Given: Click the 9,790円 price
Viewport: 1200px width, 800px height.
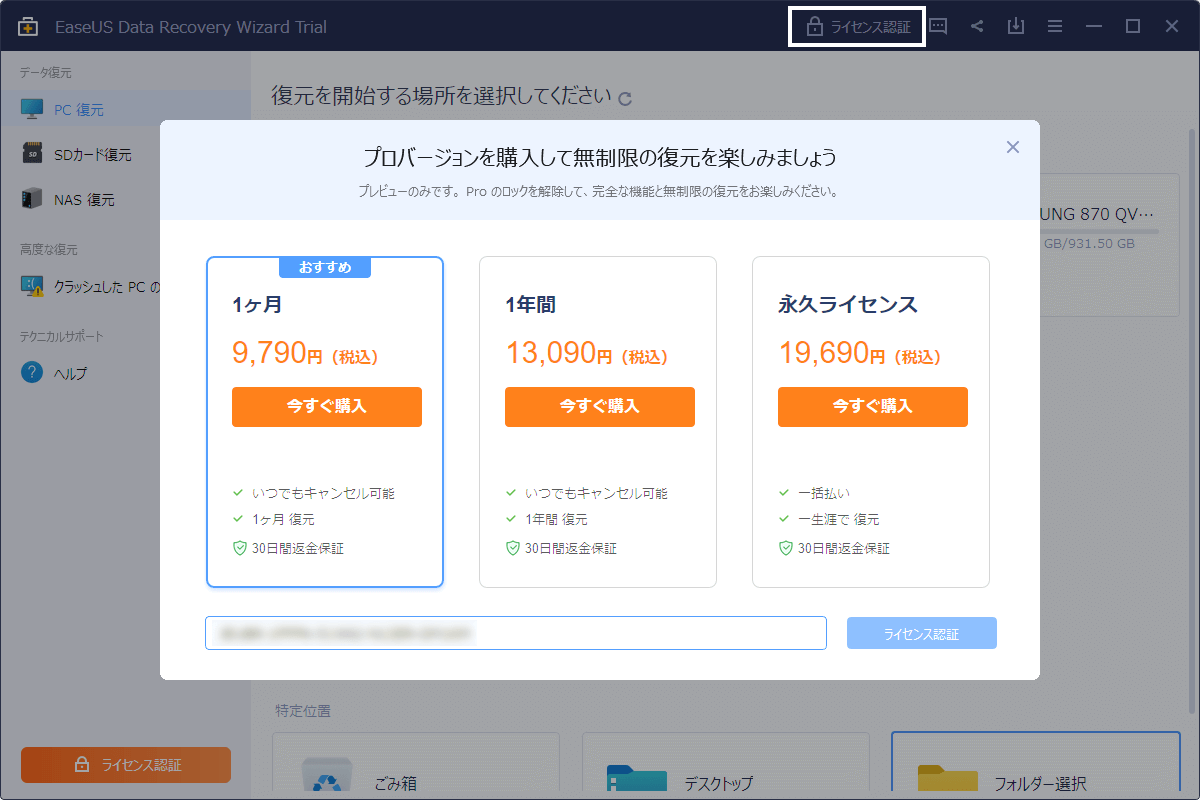Looking at the screenshot, I should pyautogui.click(x=306, y=353).
